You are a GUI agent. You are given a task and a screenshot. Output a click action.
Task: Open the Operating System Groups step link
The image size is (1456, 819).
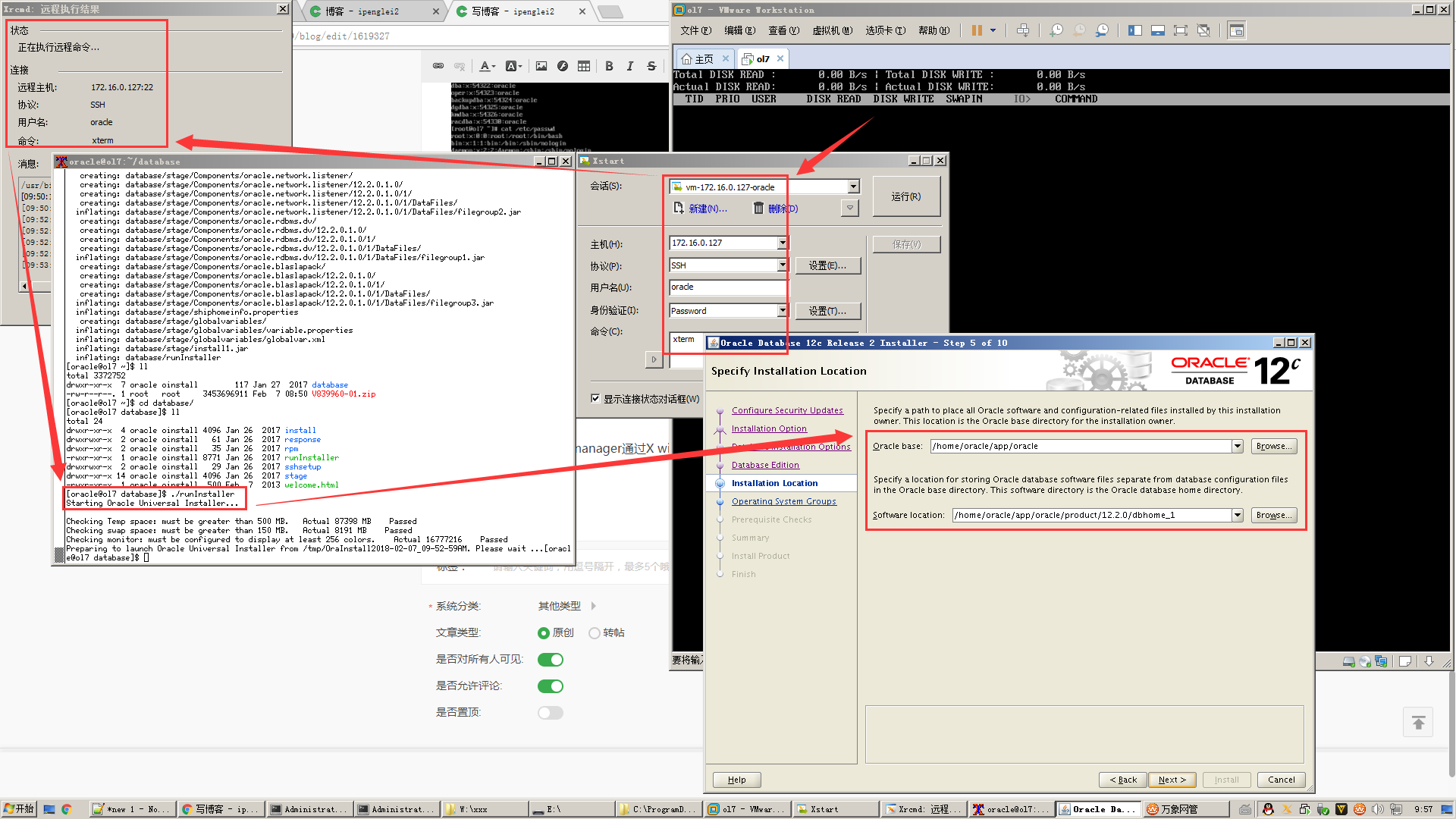pos(783,501)
